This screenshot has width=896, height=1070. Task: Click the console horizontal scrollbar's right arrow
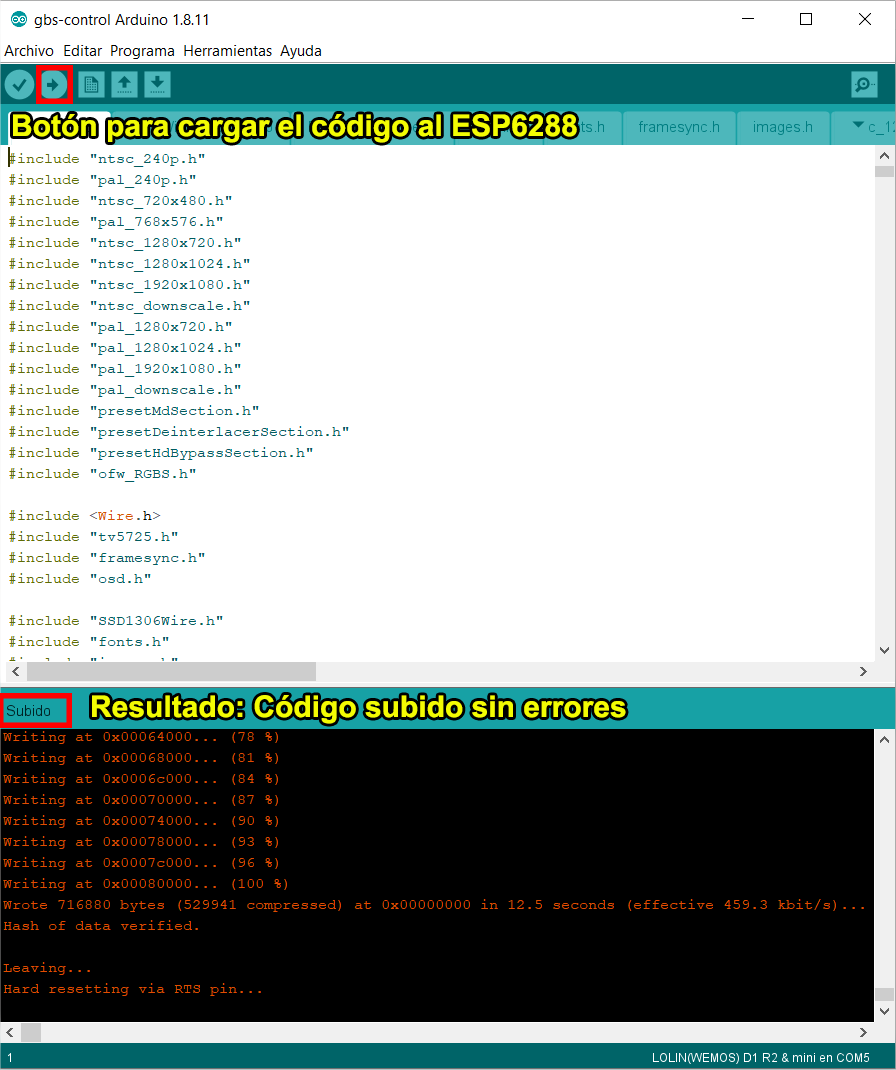click(863, 1032)
